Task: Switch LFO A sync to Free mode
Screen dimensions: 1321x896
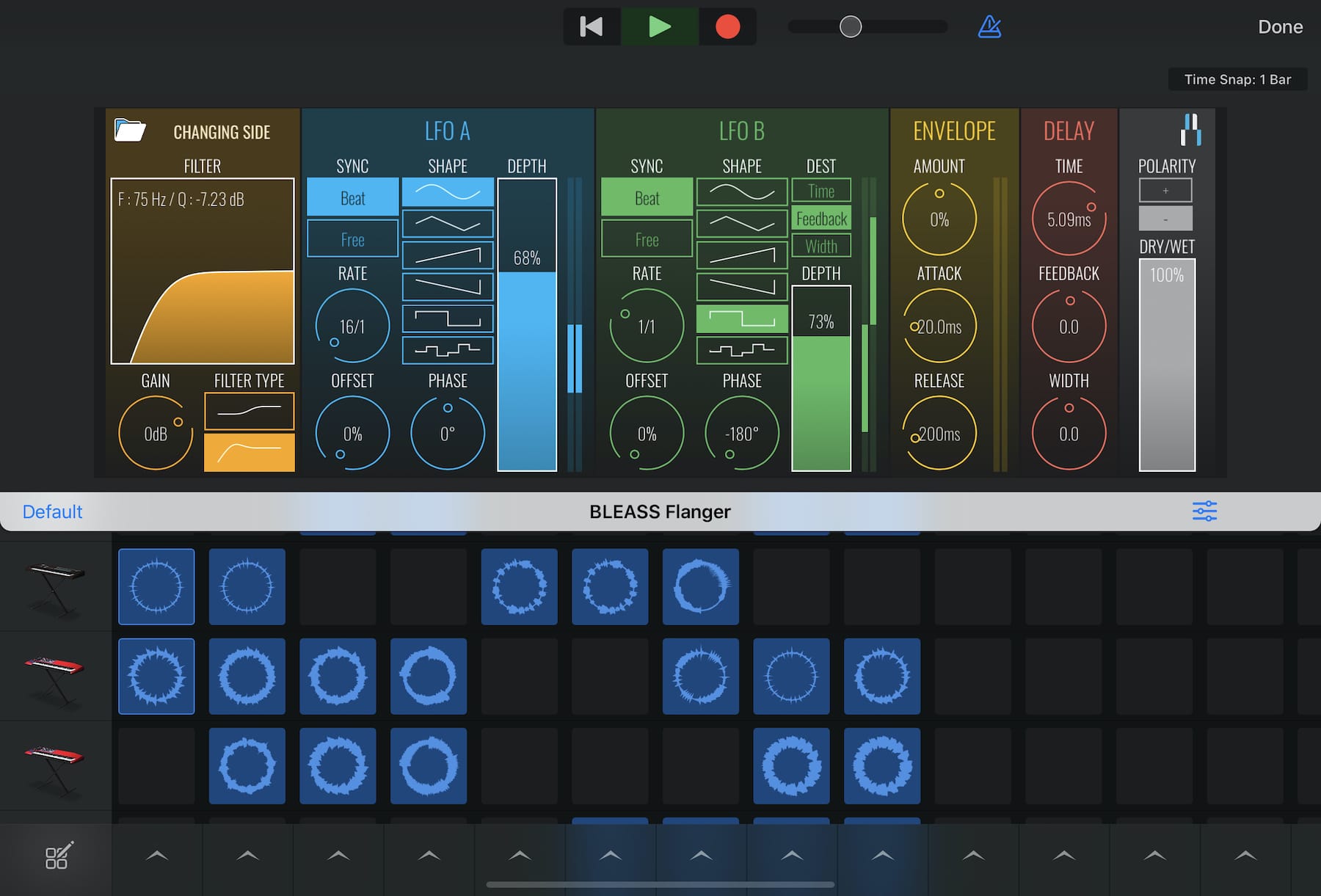Action: 352,238
